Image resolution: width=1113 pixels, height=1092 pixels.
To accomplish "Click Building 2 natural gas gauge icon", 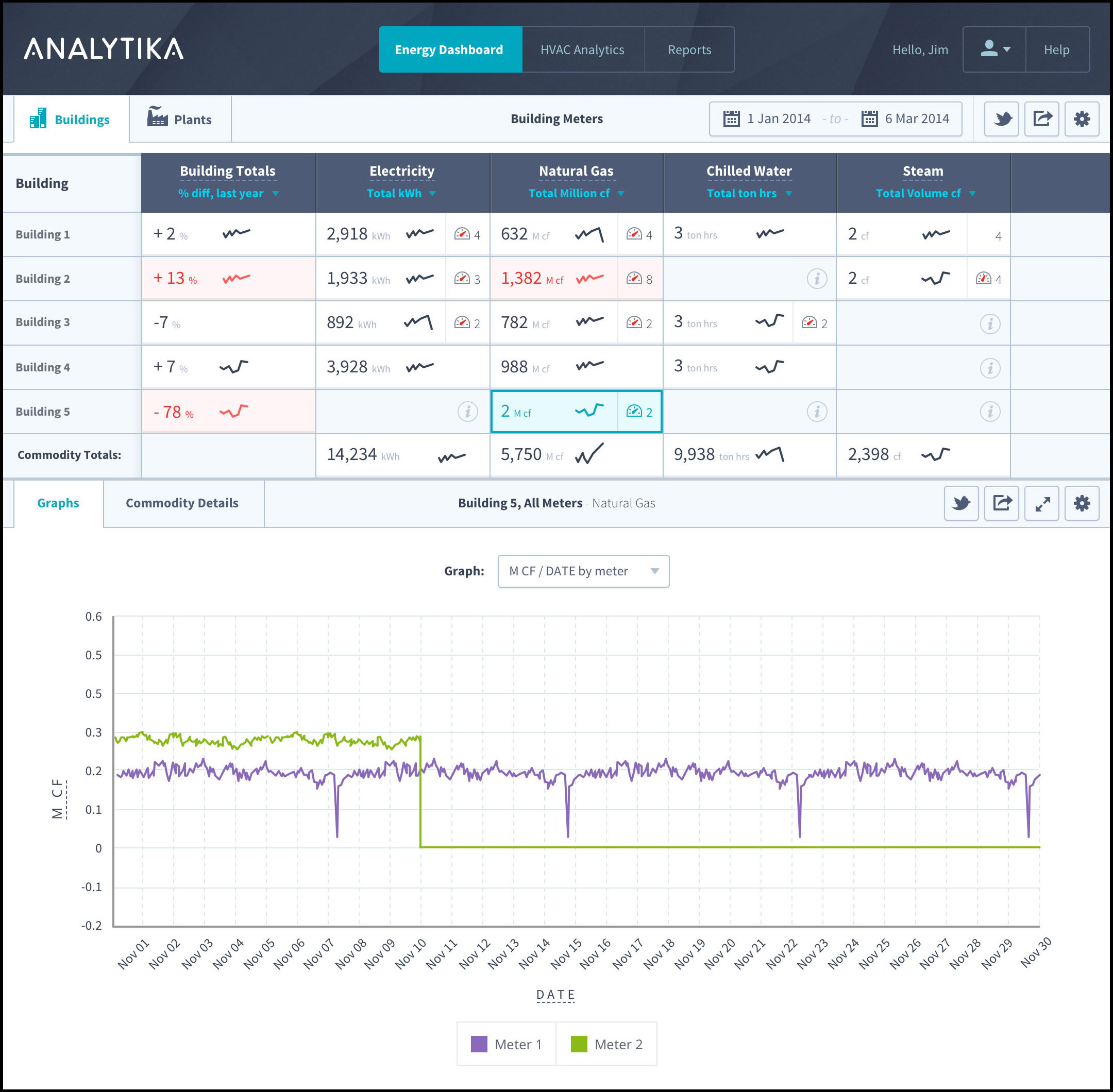I will click(x=634, y=278).
